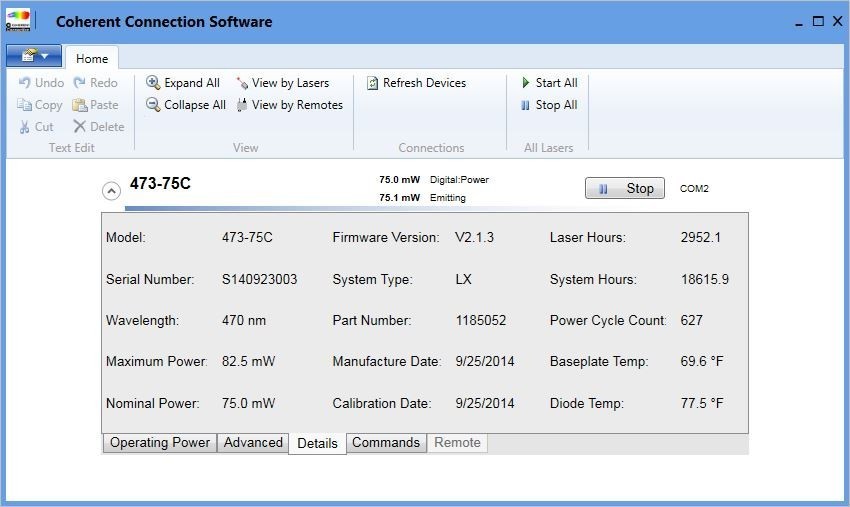Click the Cut scissors icon

(x=24, y=127)
